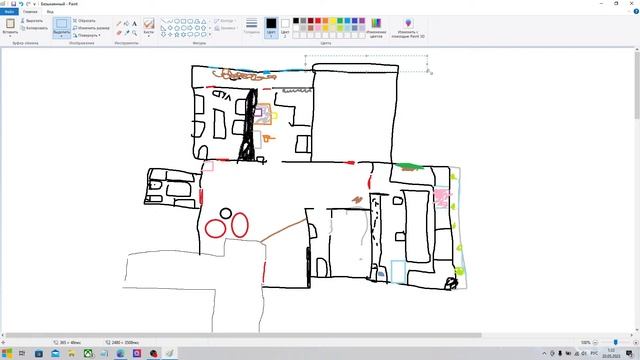Pick the yellow color swatch

pyautogui.click(x=333, y=21)
